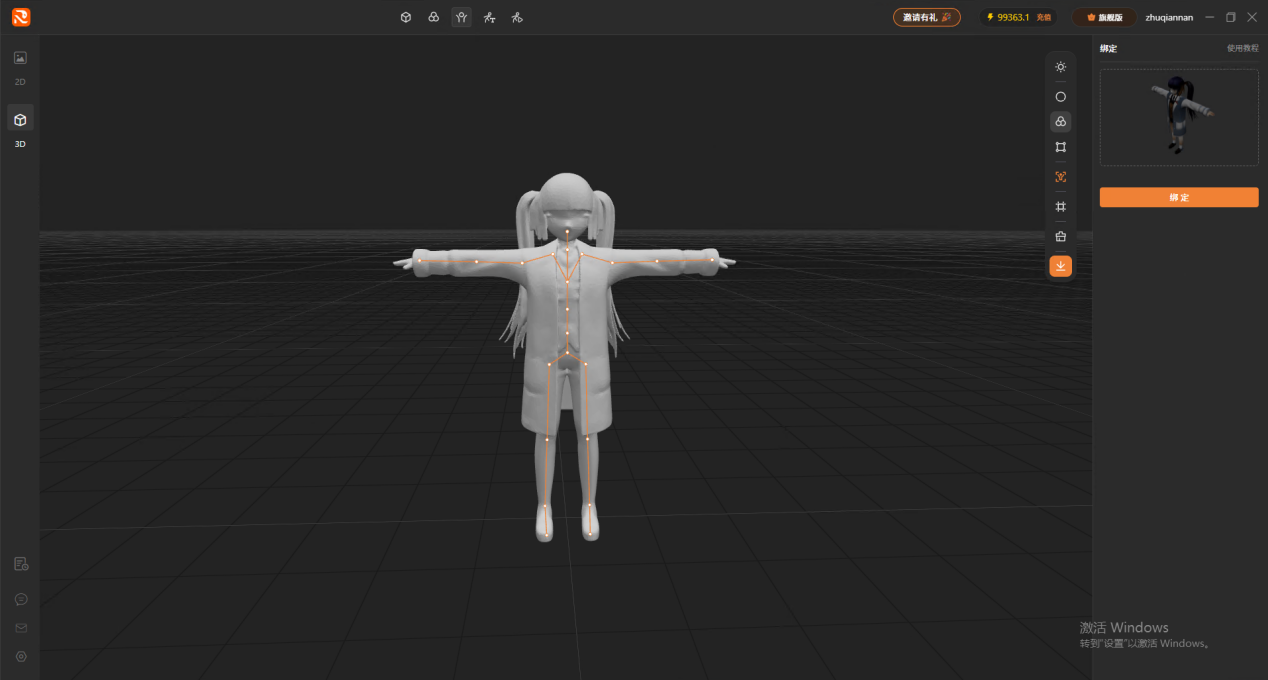Open the task list icon in lower sidebar
Image resolution: width=1268 pixels, height=680 pixels.
[21, 564]
